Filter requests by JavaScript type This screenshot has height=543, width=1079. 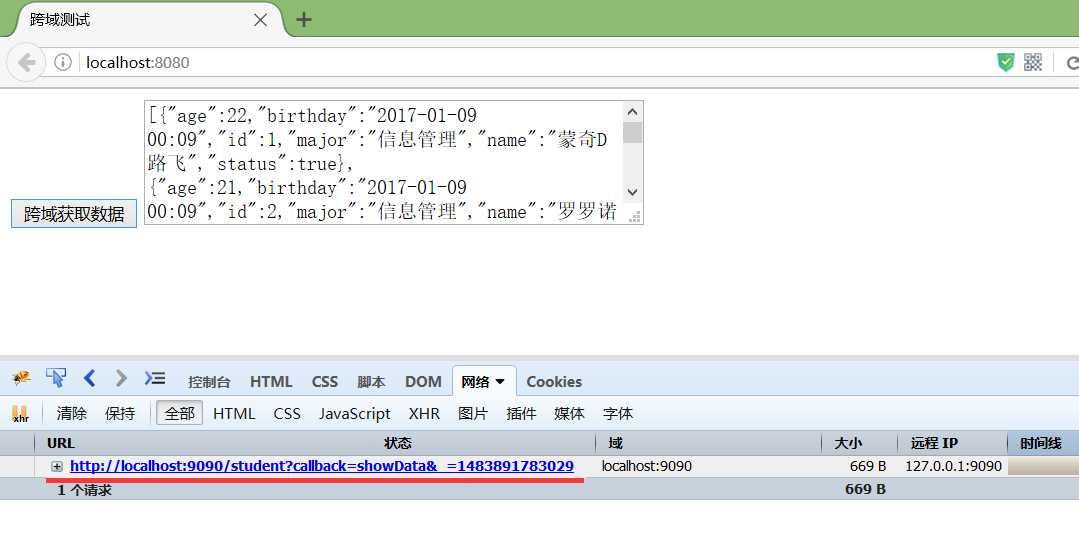coord(354,414)
